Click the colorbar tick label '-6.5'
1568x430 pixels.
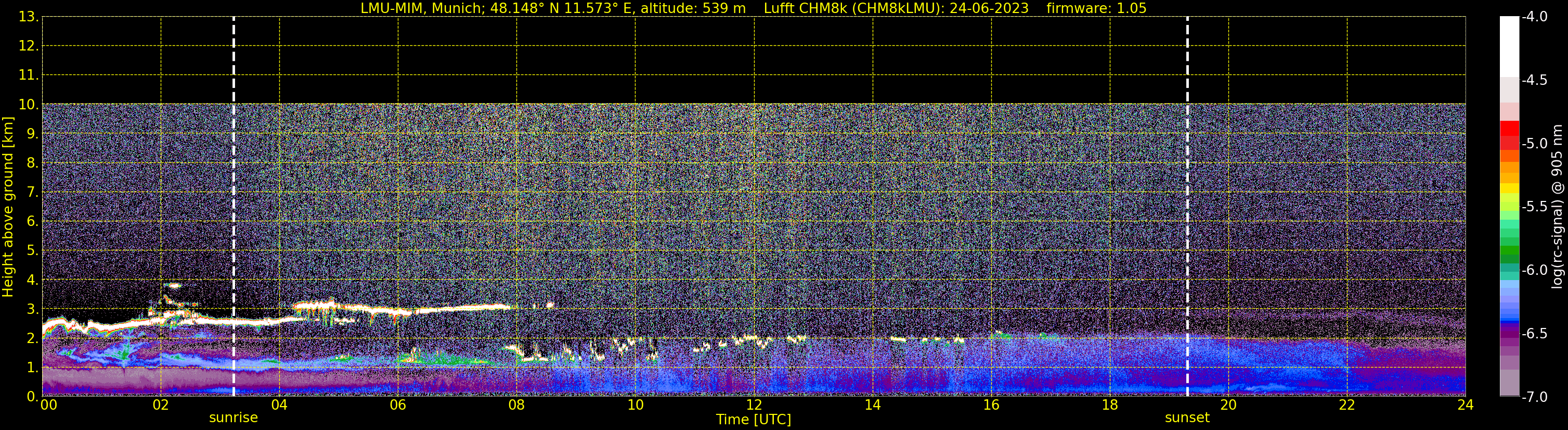[1535, 334]
